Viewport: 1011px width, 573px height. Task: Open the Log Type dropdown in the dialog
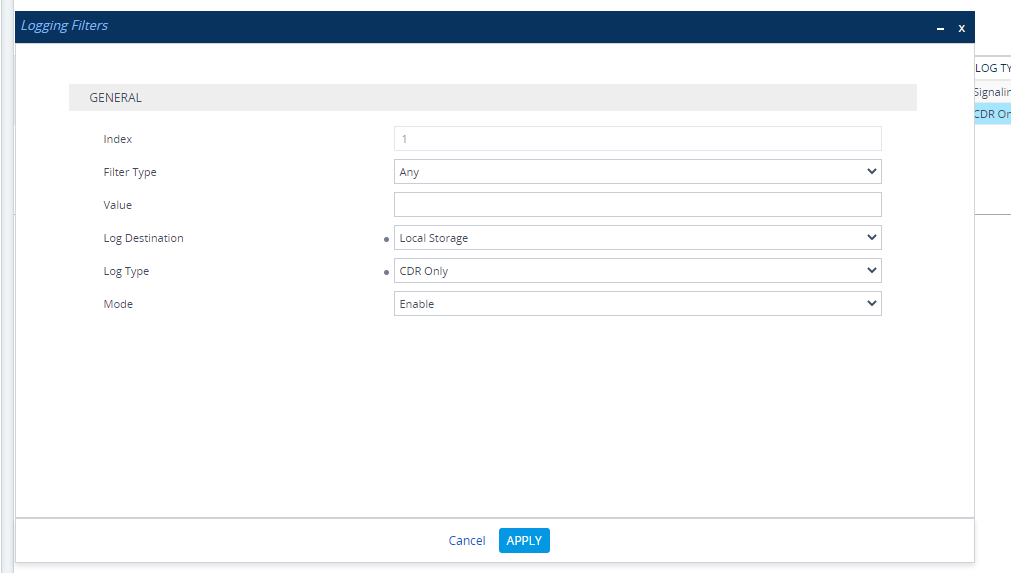pyautogui.click(x=637, y=271)
